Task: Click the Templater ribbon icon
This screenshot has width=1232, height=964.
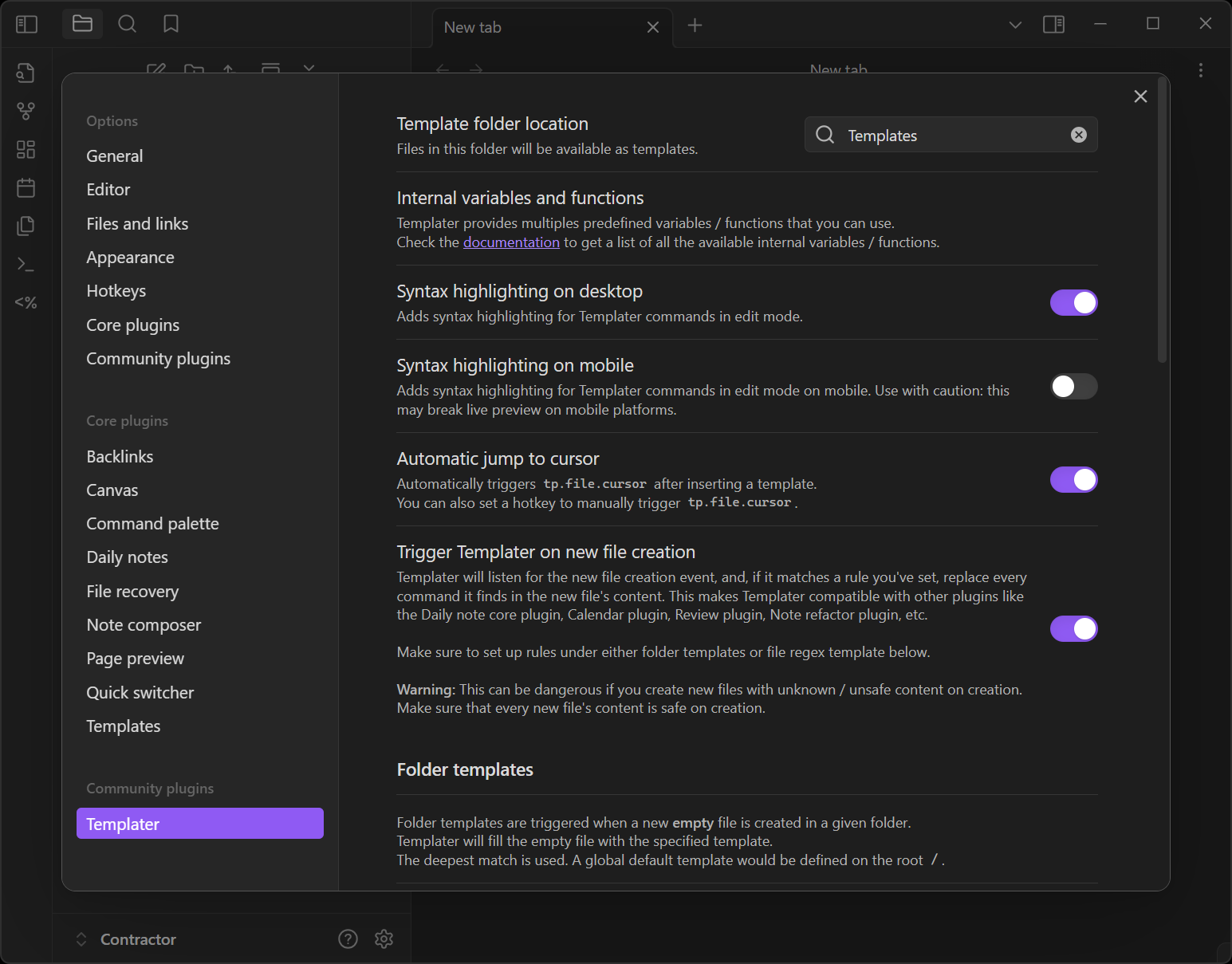Action: point(26,302)
